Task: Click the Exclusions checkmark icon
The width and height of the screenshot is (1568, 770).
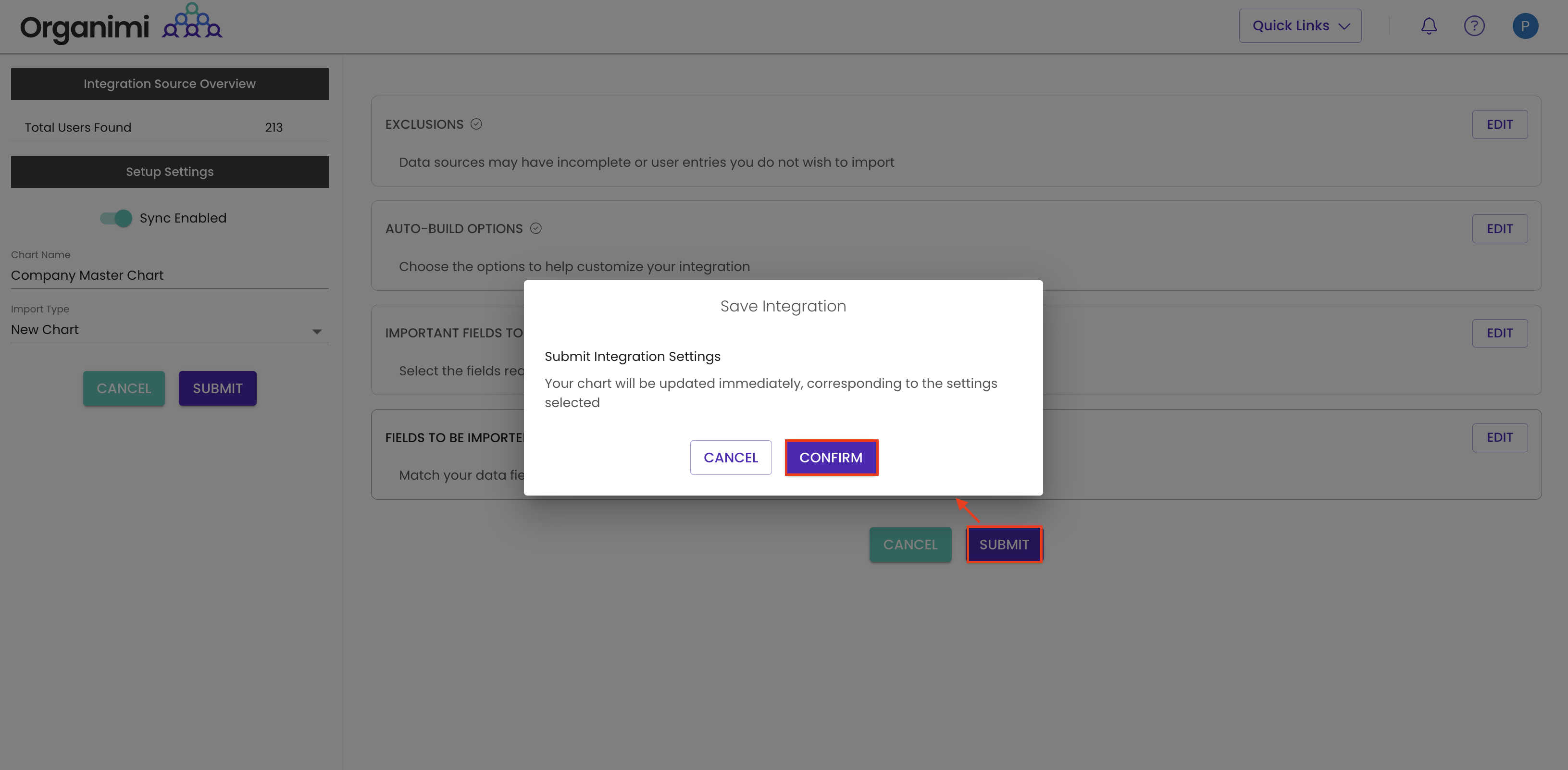Action: (x=477, y=124)
